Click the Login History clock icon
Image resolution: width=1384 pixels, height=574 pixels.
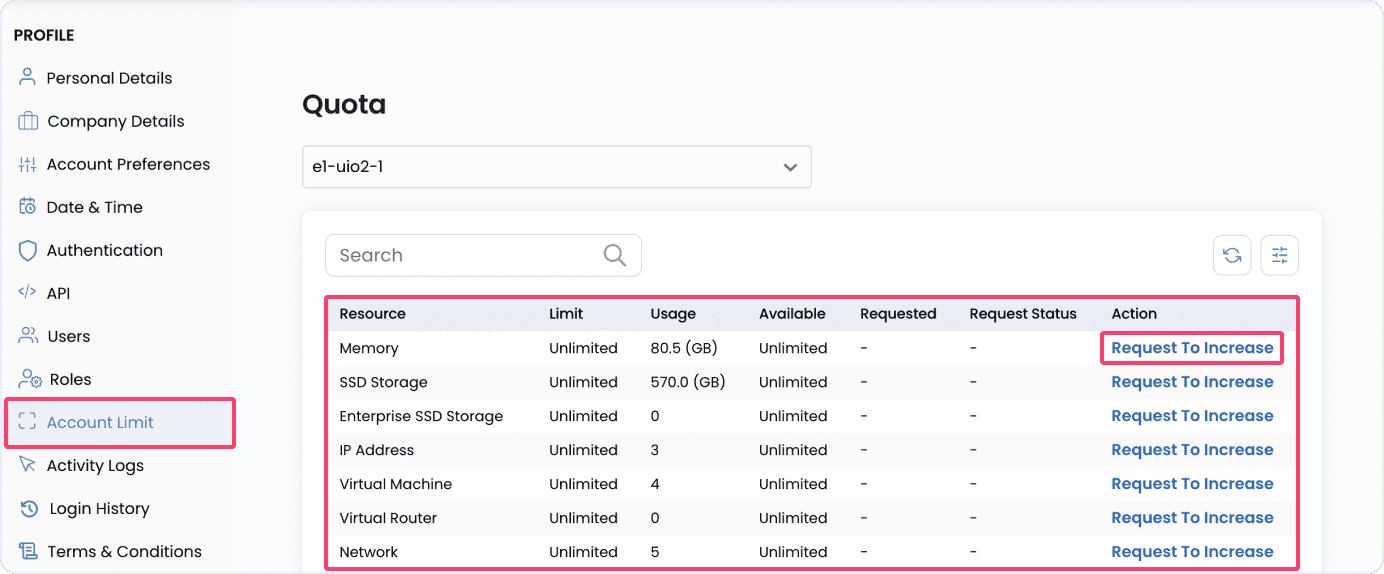(x=29, y=508)
